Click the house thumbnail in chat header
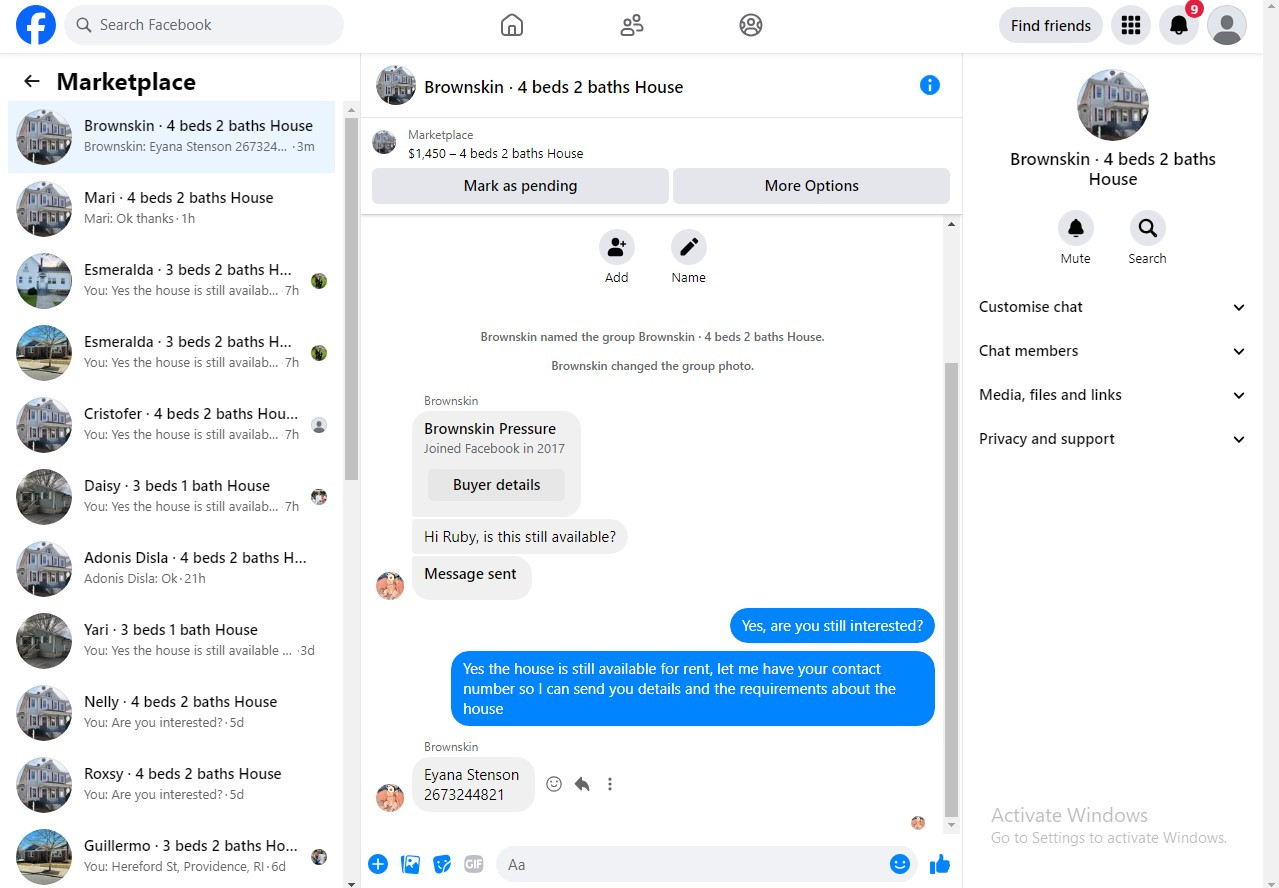Viewport: 1279px width, 888px height. click(x=396, y=85)
